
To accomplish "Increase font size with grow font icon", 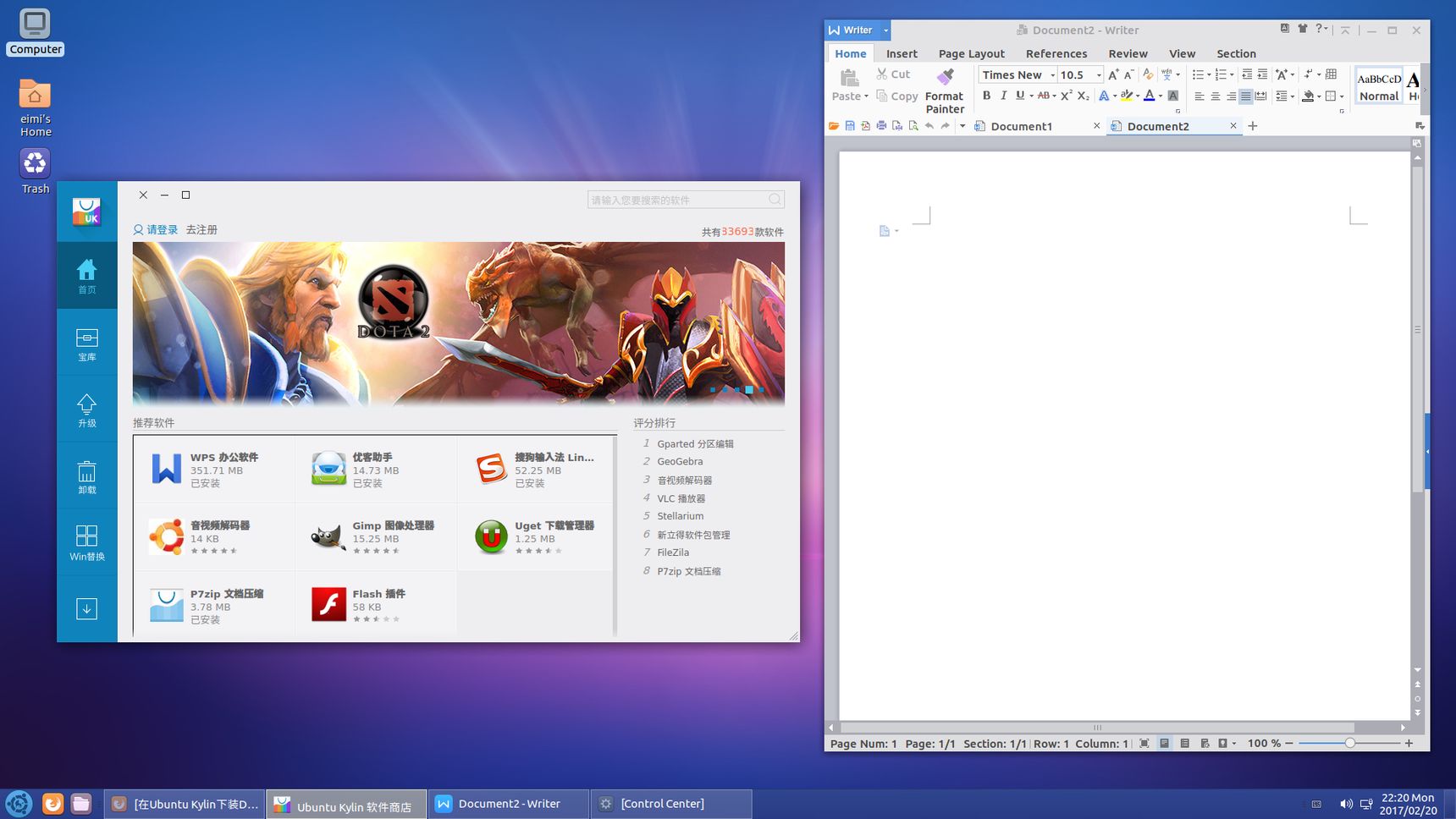I will 1113,74.
